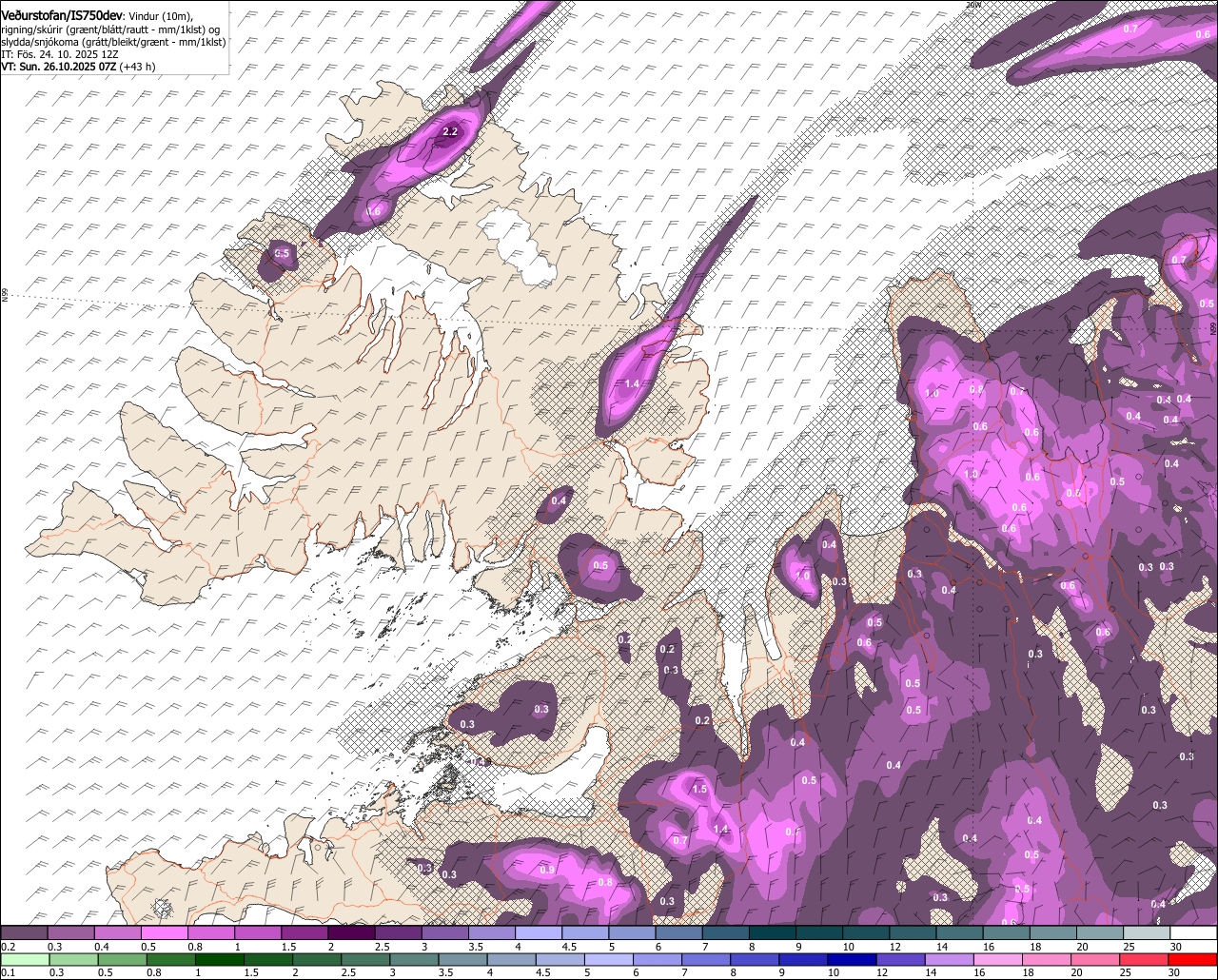Image resolution: width=1218 pixels, height=980 pixels.
Task: Pick the bright red swatch after 30 in lower scale
Action: click(1195, 958)
